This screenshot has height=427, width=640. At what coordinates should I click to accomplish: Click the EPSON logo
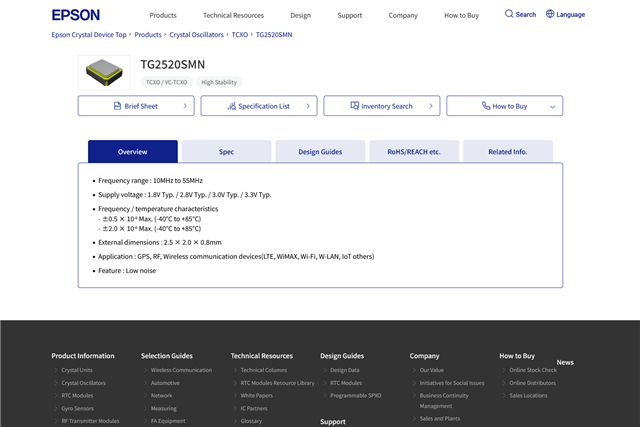(x=76, y=15)
